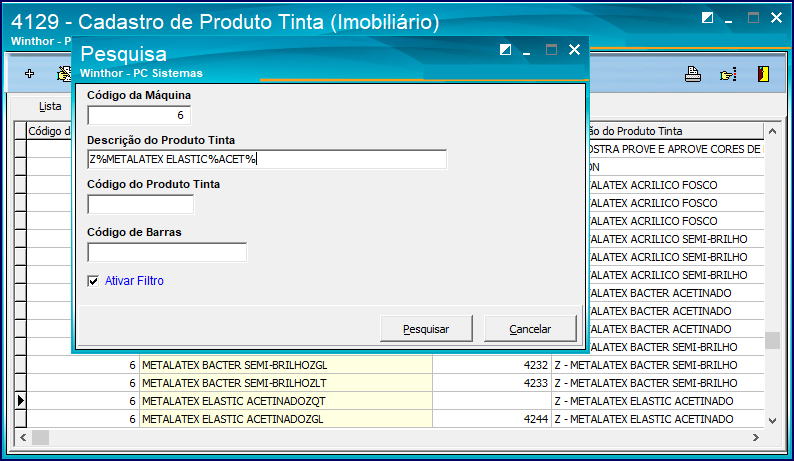Close the 4129 Cadastro de Produto window
This screenshot has width=794, height=461.
click(776, 18)
